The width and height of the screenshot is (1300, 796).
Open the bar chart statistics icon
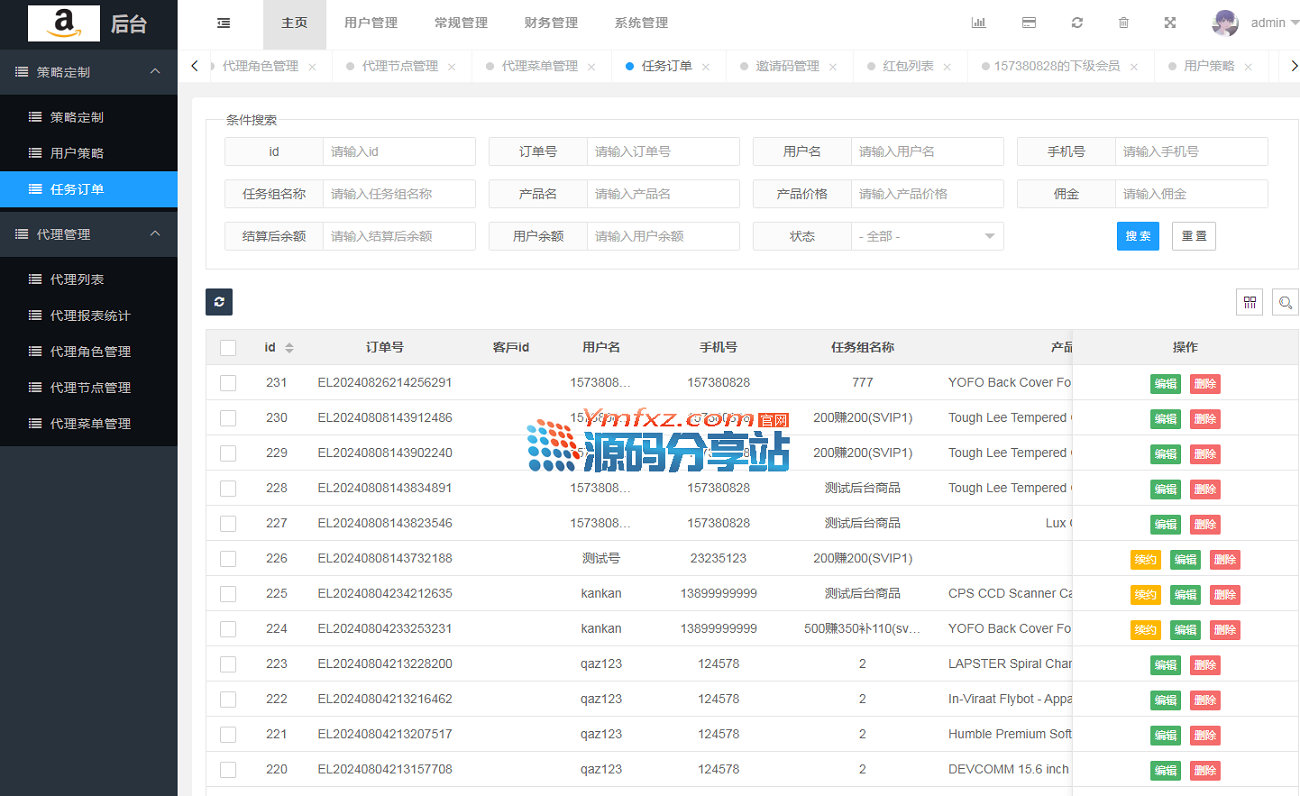point(978,23)
